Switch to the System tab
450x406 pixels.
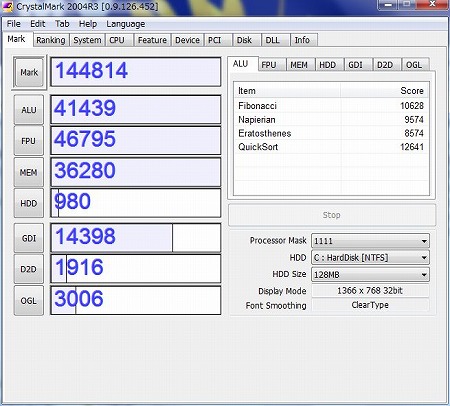[x=87, y=40]
